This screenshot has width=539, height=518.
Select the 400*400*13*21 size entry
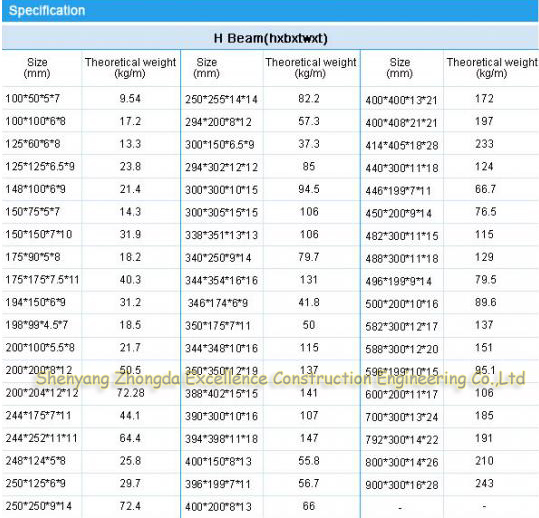coord(401,100)
